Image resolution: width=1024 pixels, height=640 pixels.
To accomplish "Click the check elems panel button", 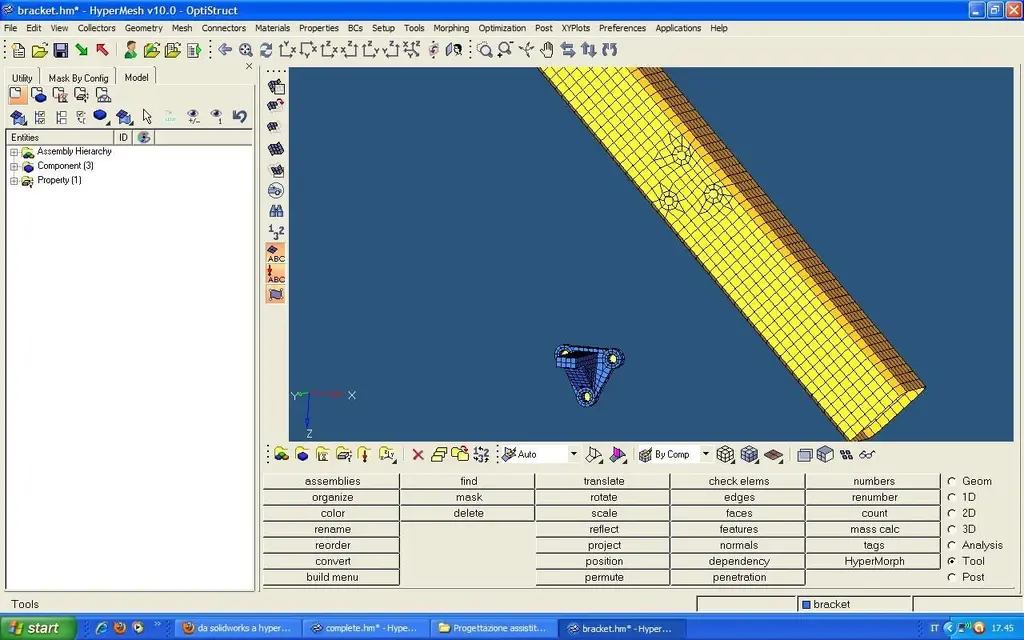I will [x=739, y=481].
